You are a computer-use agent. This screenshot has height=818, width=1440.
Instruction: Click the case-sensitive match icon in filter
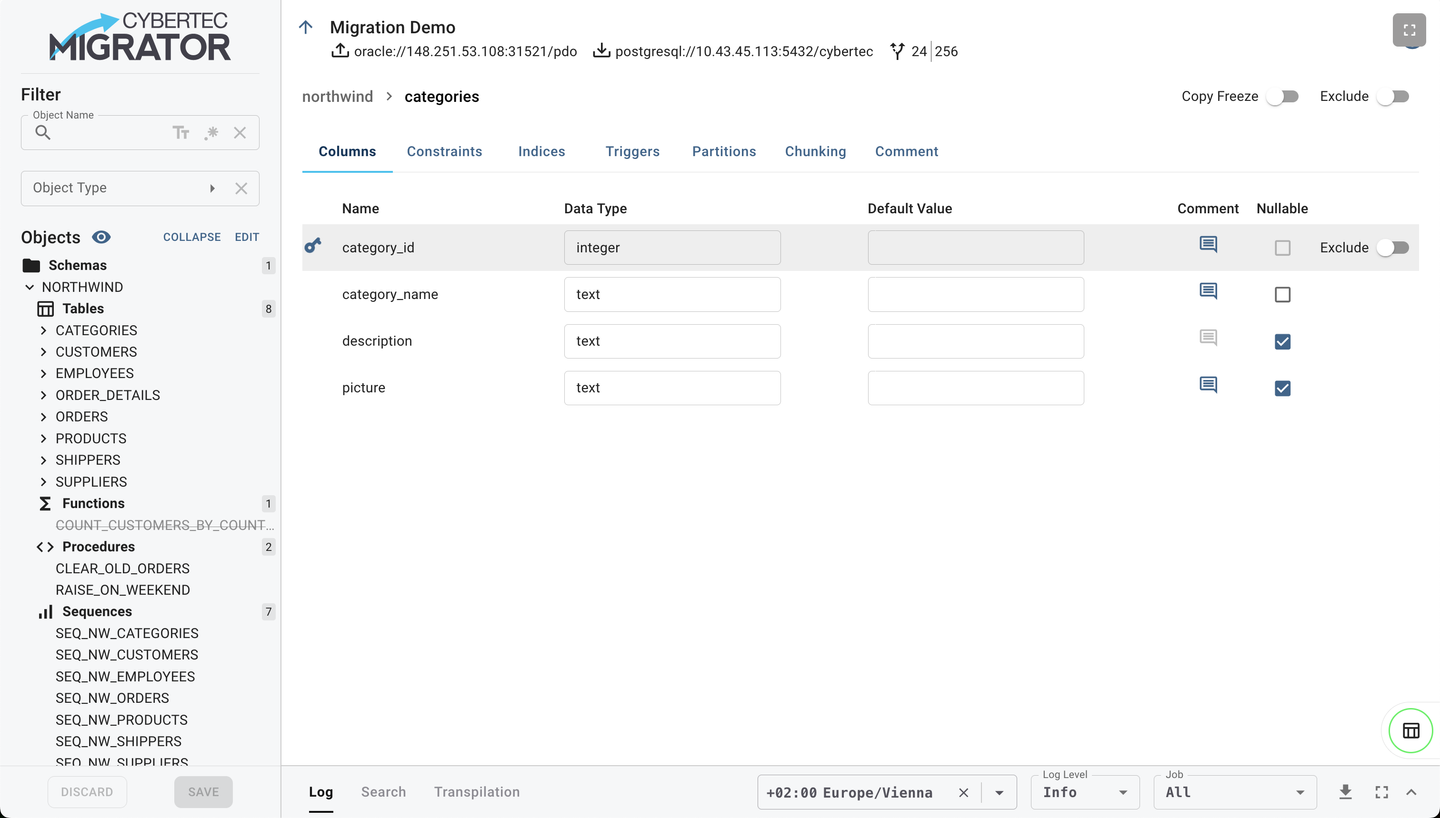(181, 133)
